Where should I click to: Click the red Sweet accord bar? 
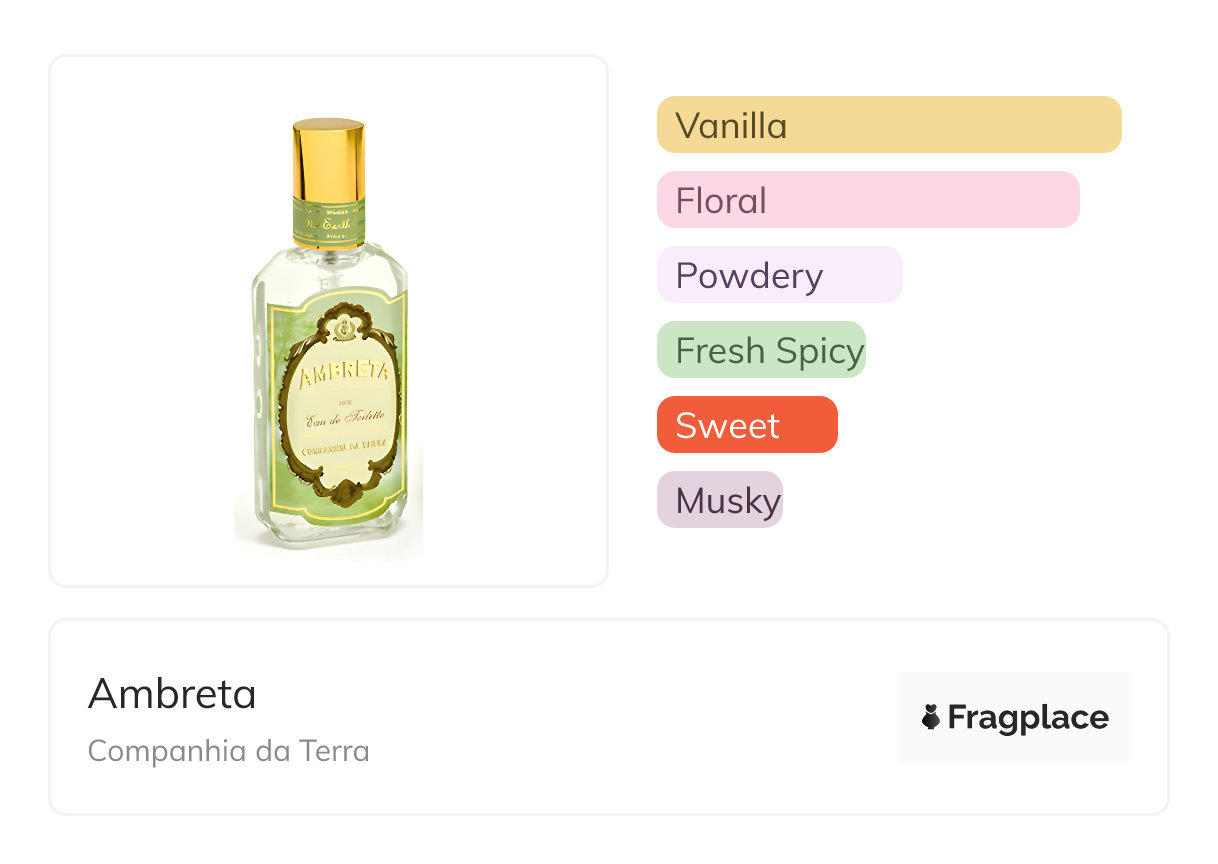[x=746, y=425]
